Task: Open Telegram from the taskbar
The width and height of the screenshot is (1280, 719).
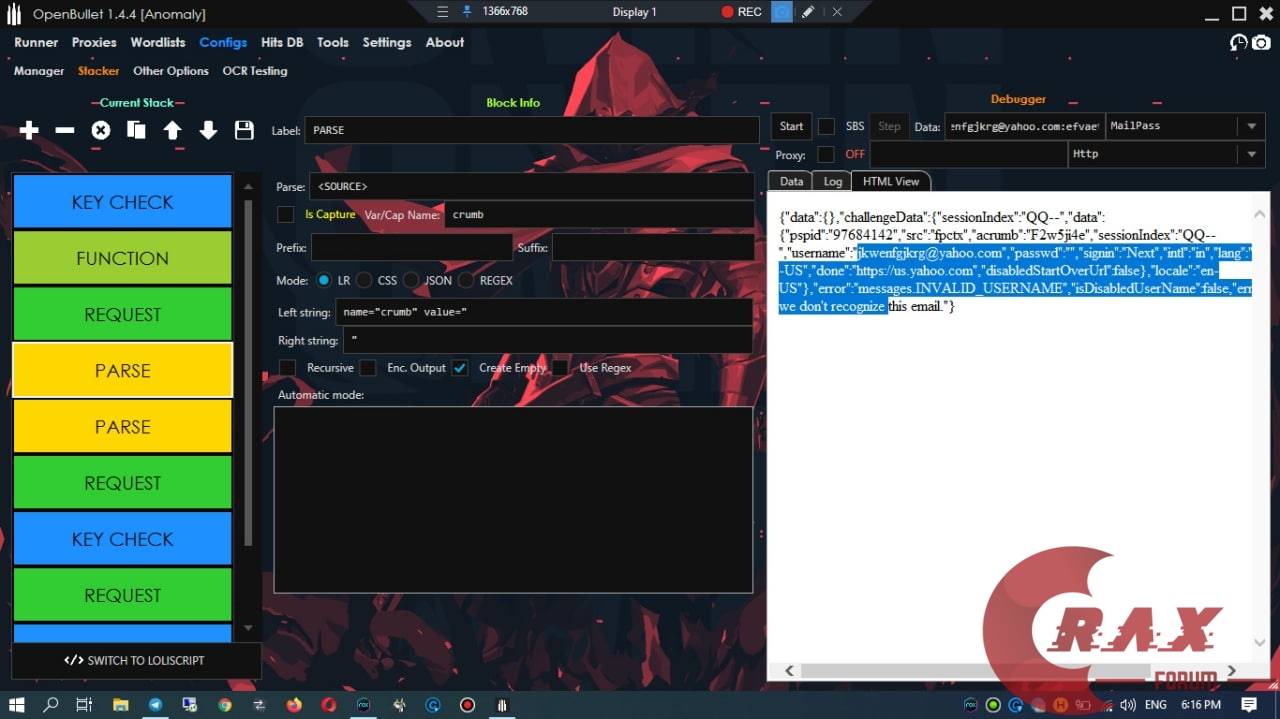Action: (x=155, y=705)
